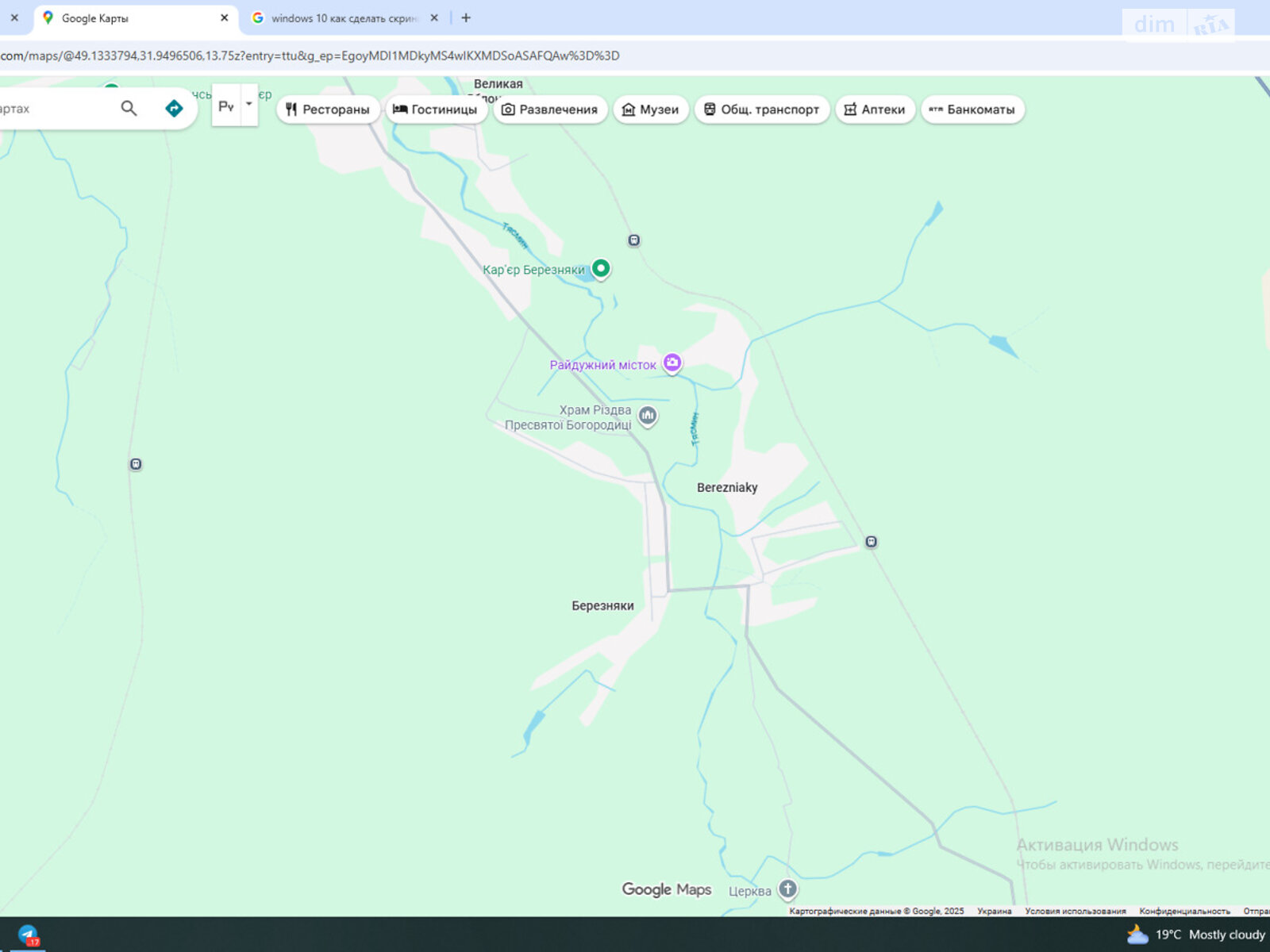Filter map by Гостиницы
1270x952 pixels.
435,109
